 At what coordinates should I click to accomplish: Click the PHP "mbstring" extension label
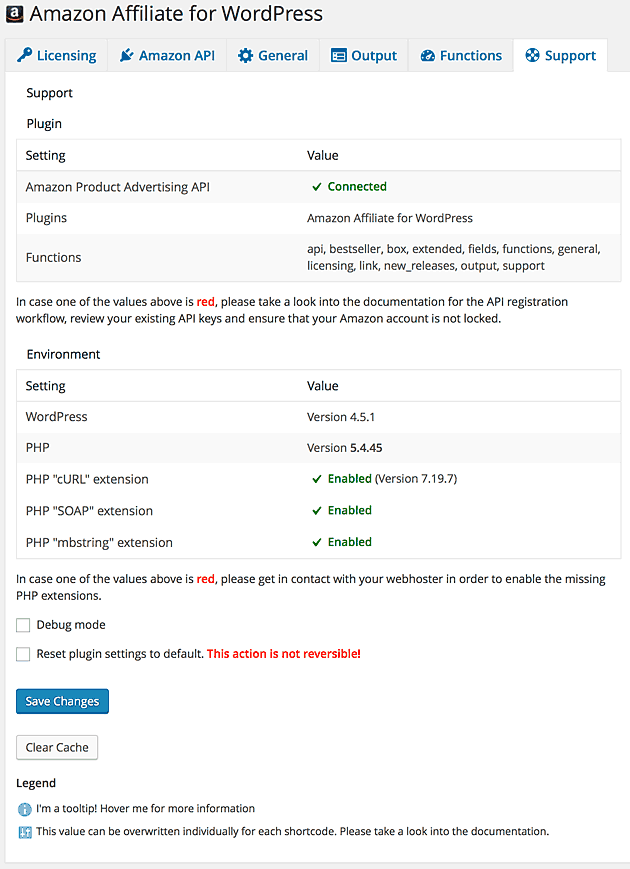tap(99, 542)
